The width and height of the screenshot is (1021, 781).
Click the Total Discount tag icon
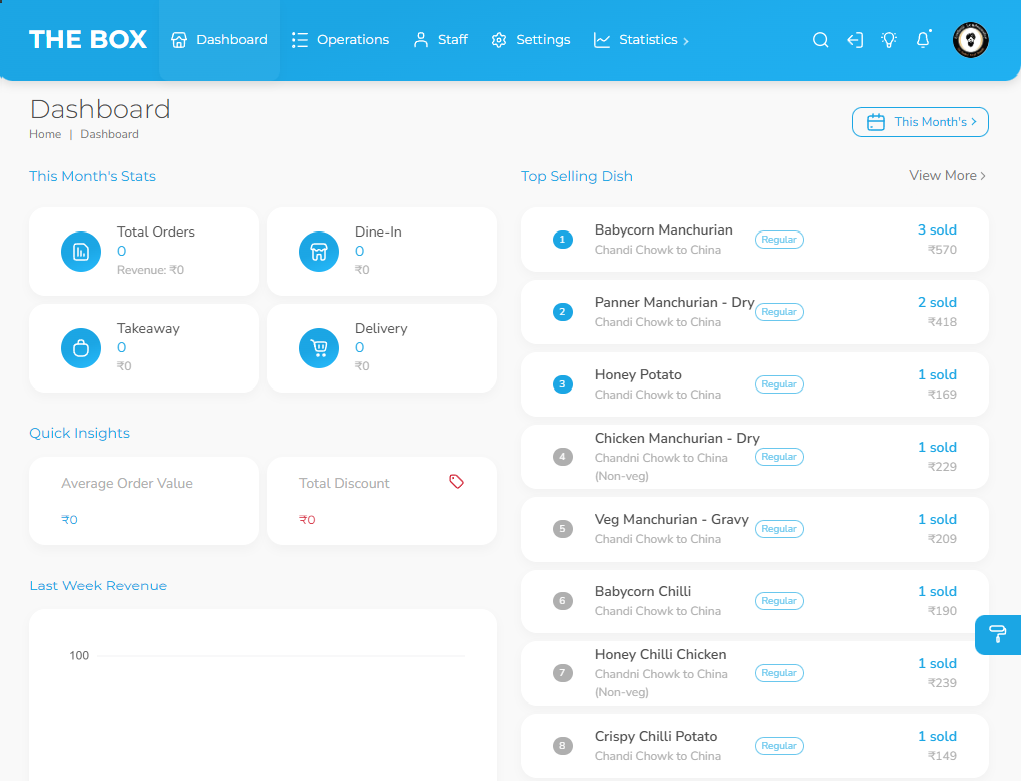(456, 482)
